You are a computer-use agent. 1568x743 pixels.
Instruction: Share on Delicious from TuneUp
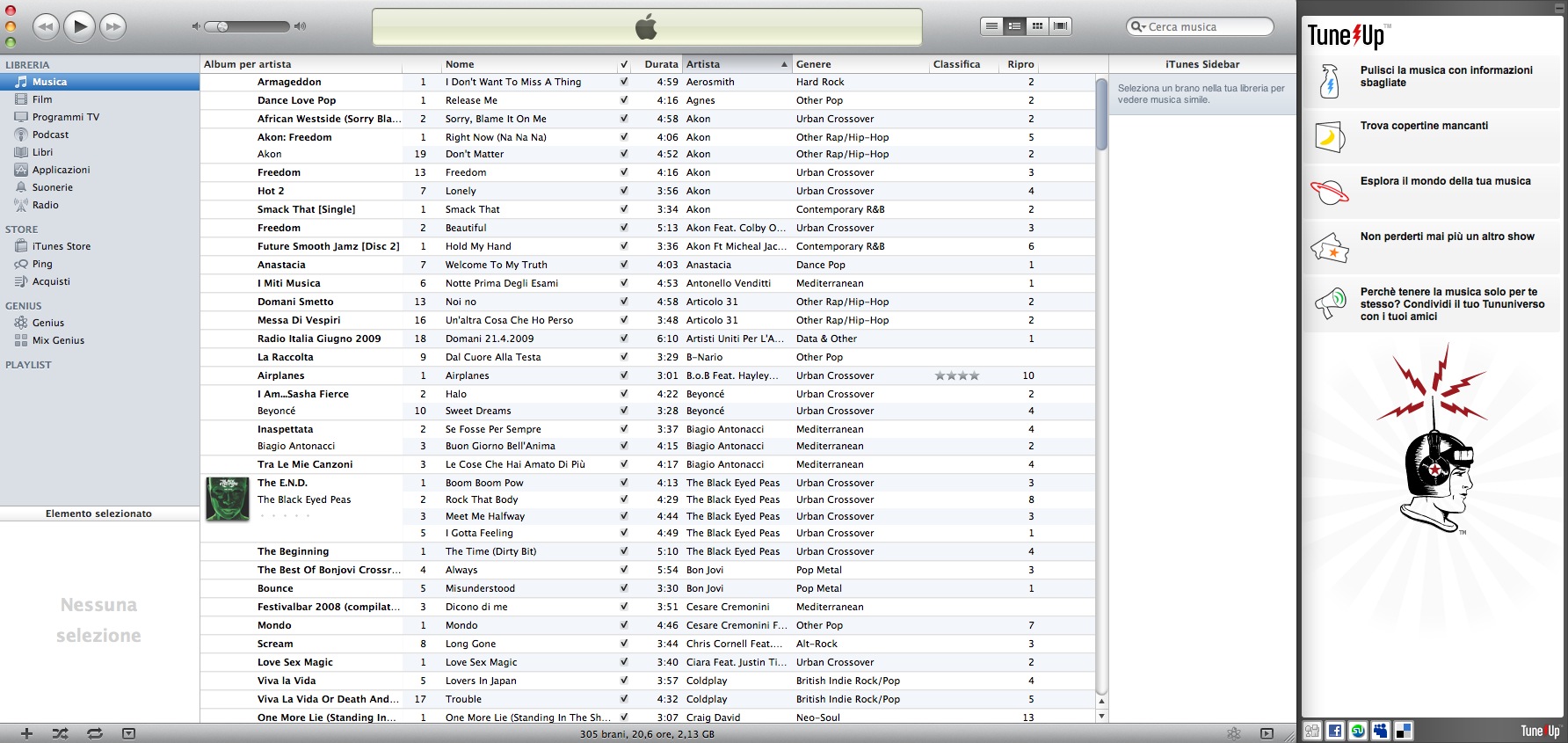(1404, 731)
